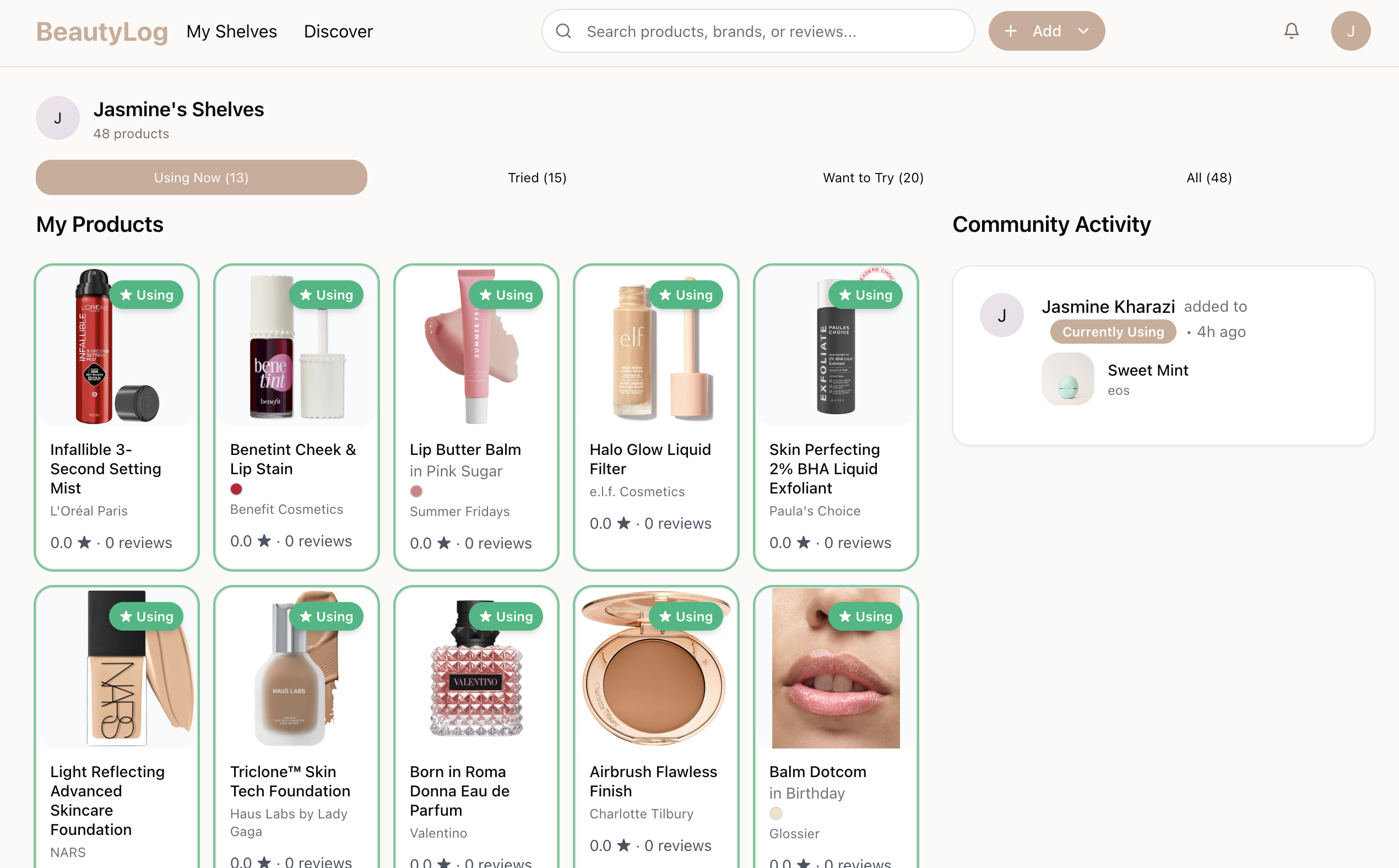This screenshot has height=868, width=1399.
Task: Open the profile avatar menu top right
Action: 1351,30
